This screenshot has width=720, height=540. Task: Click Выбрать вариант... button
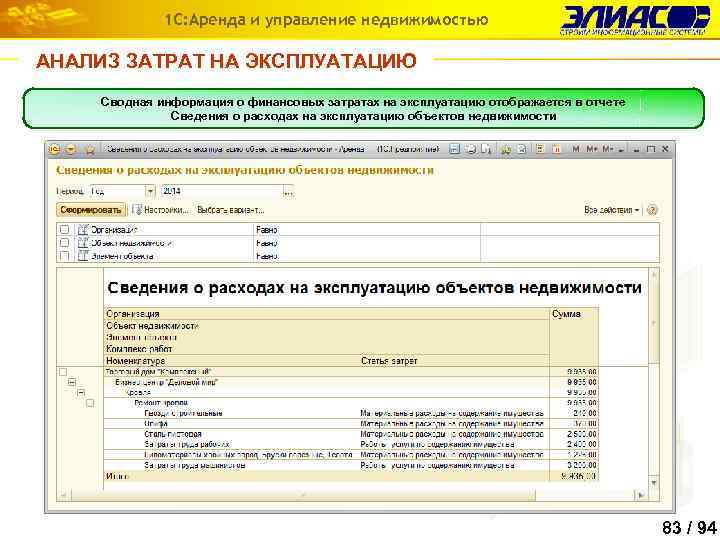[x=231, y=210]
